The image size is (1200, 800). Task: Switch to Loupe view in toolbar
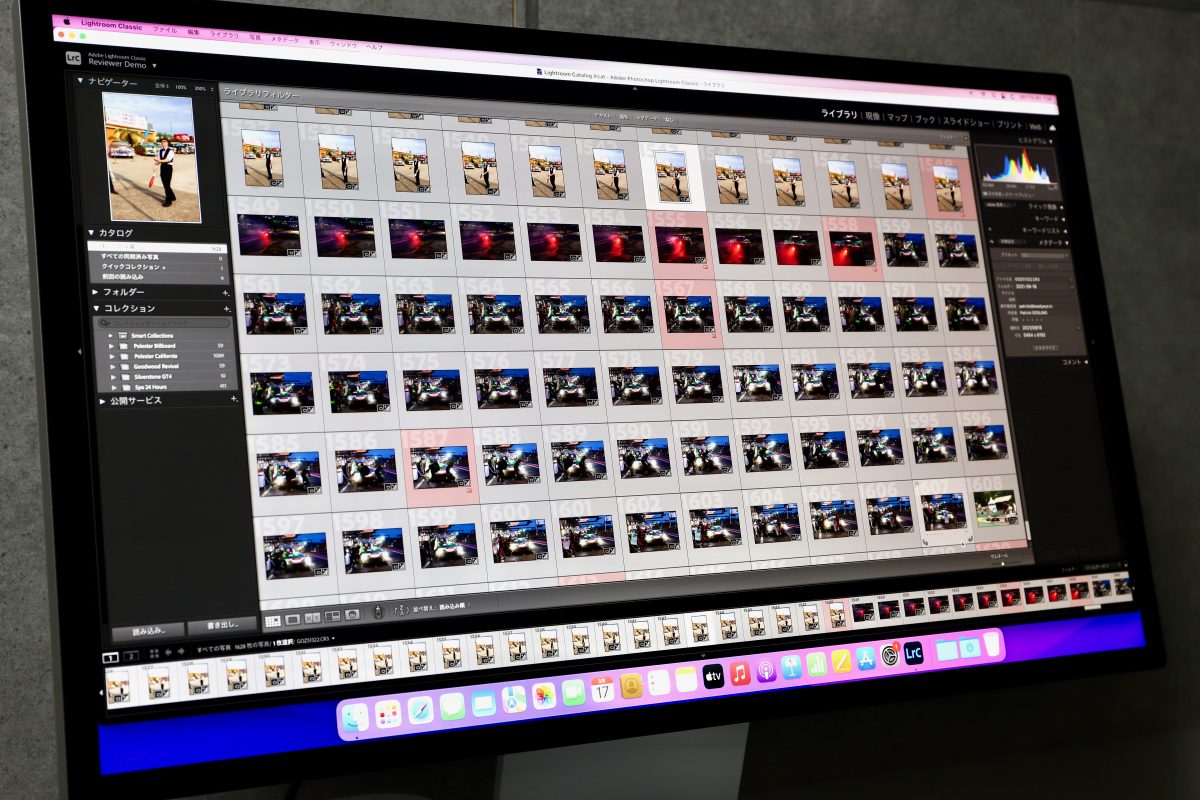click(293, 619)
